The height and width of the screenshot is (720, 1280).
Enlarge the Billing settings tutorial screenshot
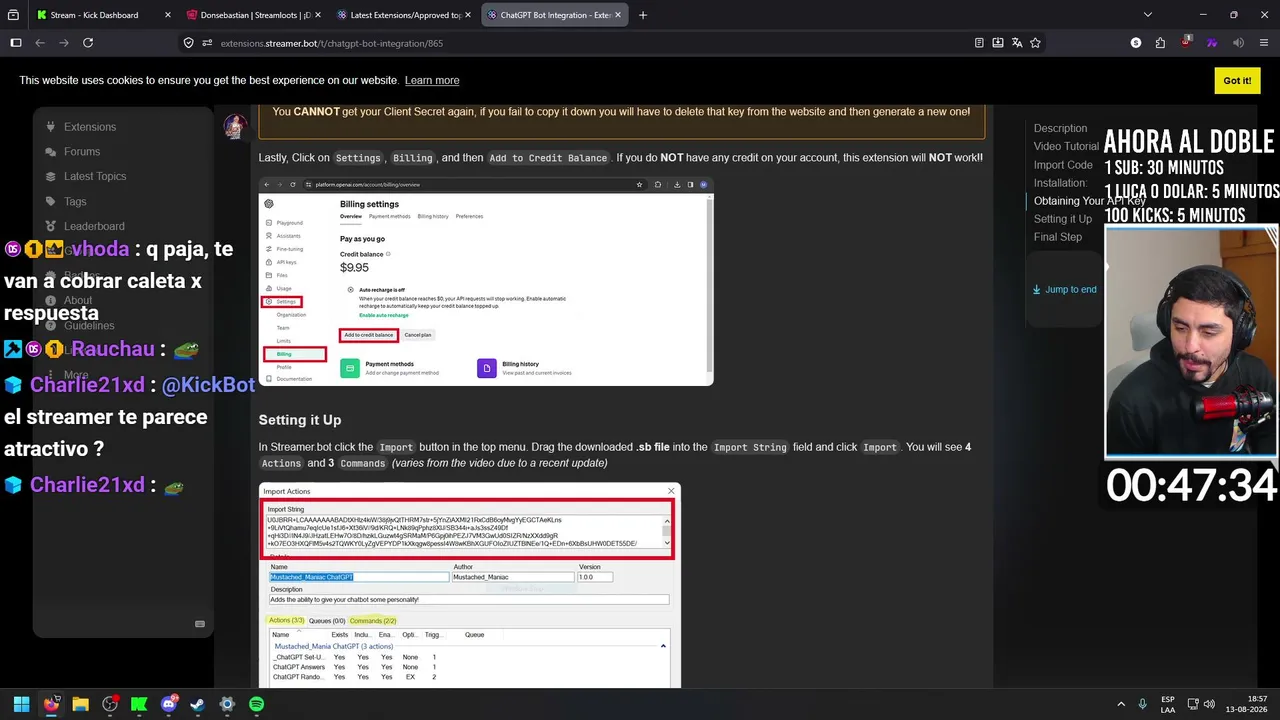486,281
